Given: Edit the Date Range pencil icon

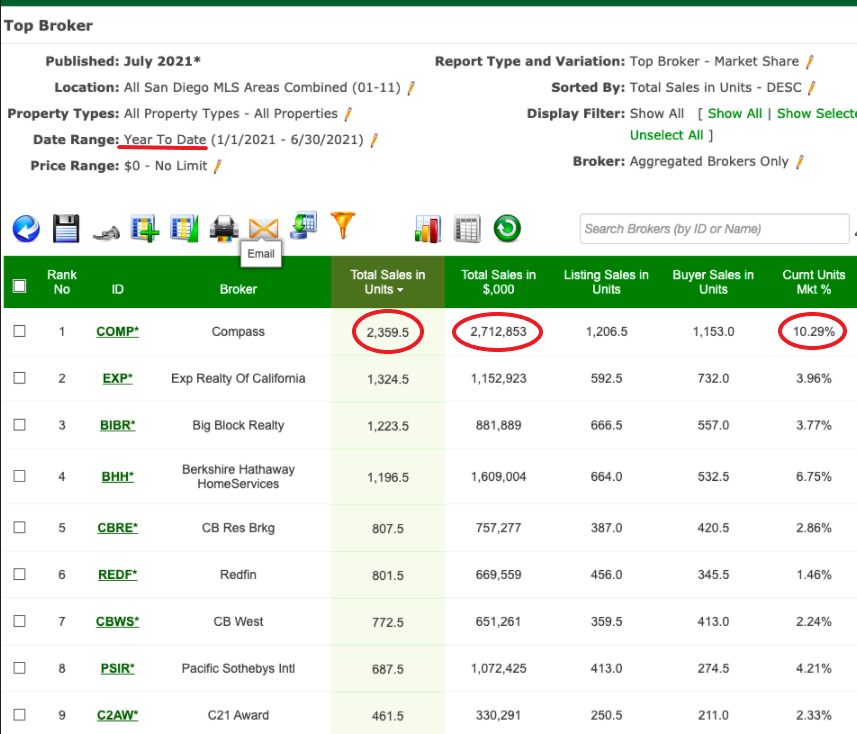Looking at the screenshot, I should point(374,140).
